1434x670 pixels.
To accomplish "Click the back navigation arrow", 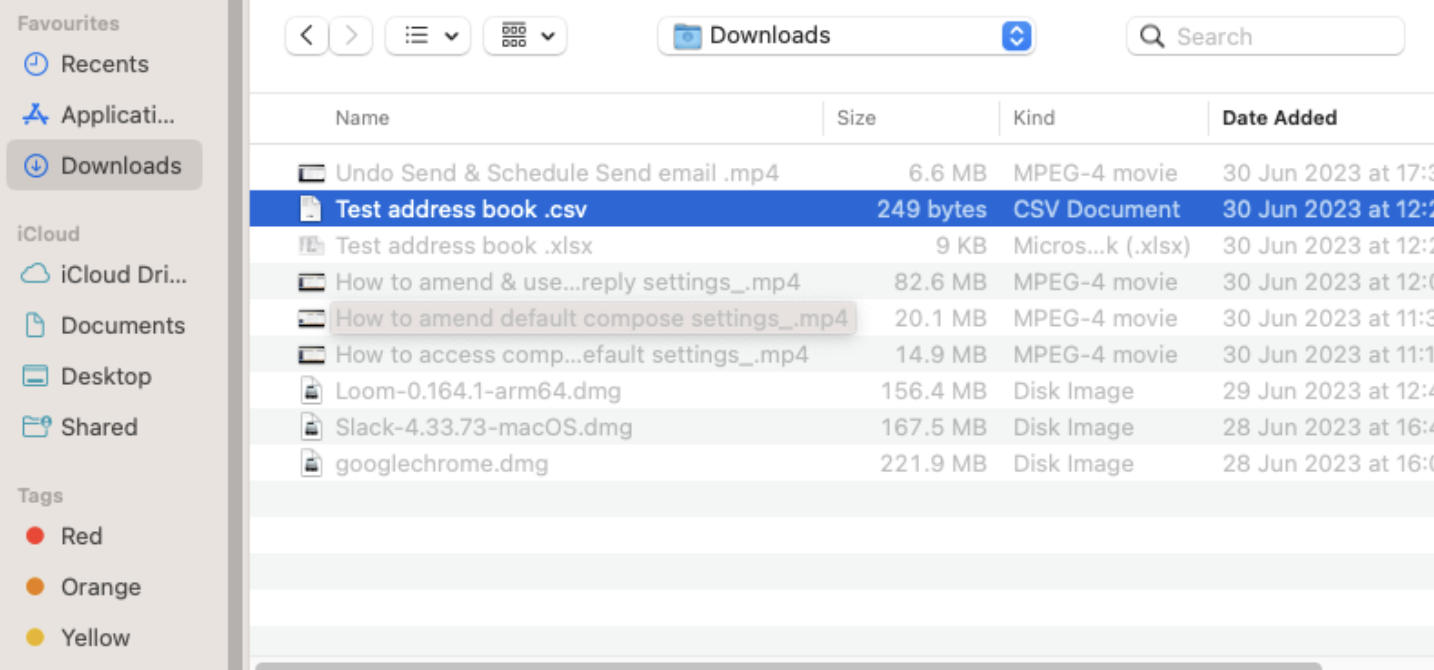I will coord(307,37).
